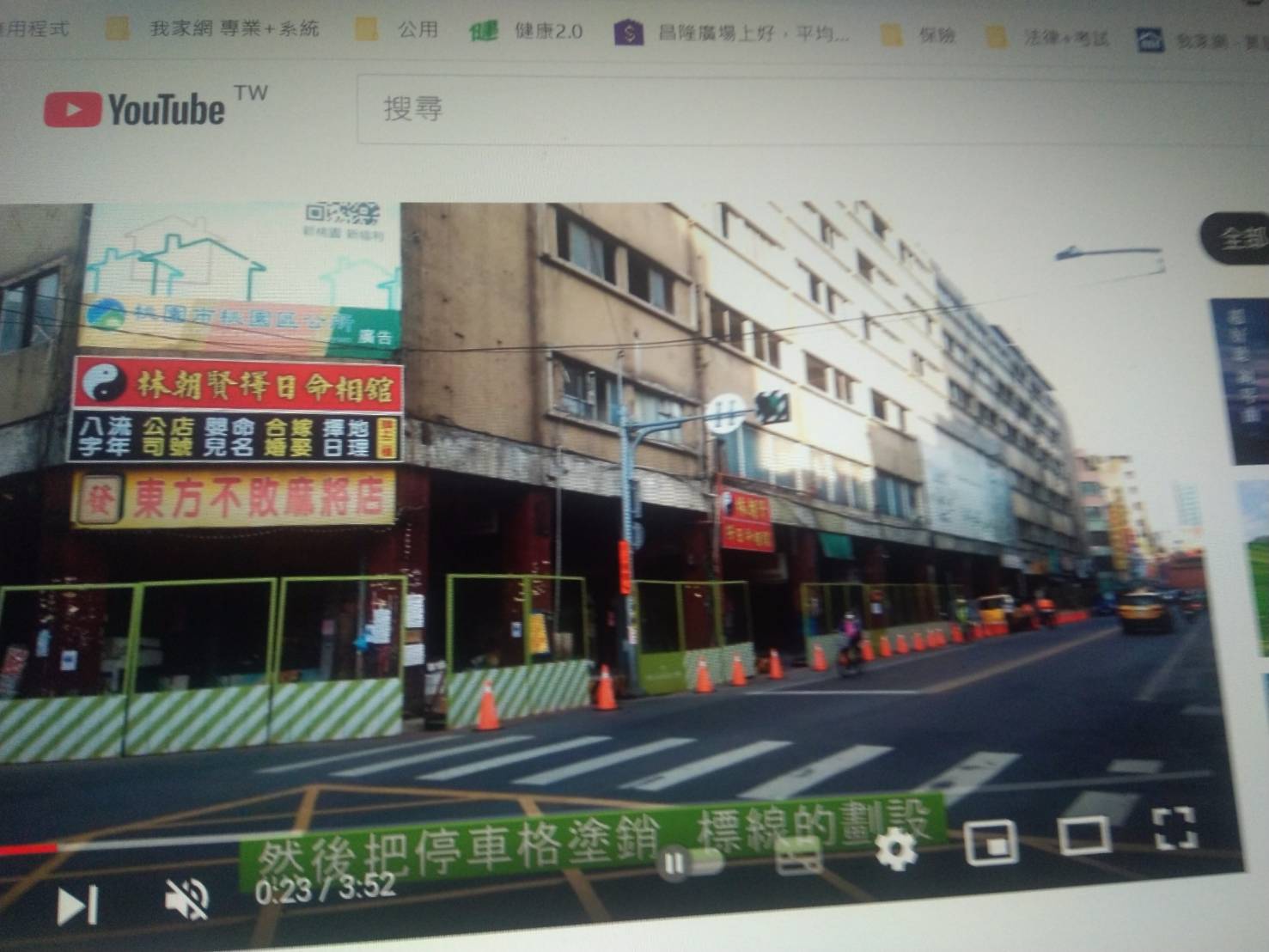Image resolution: width=1269 pixels, height=952 pixels.
Task: Open the video settings gear menu
Action: (895, 849)
